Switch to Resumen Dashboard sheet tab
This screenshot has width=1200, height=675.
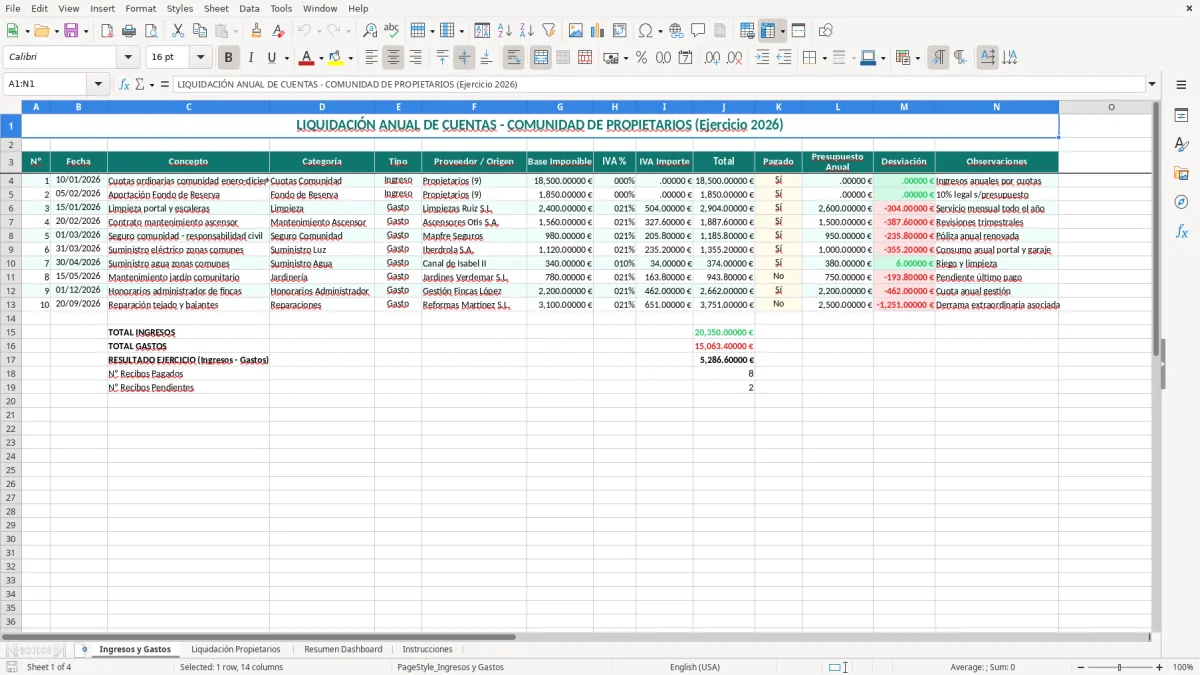point(343,649)
